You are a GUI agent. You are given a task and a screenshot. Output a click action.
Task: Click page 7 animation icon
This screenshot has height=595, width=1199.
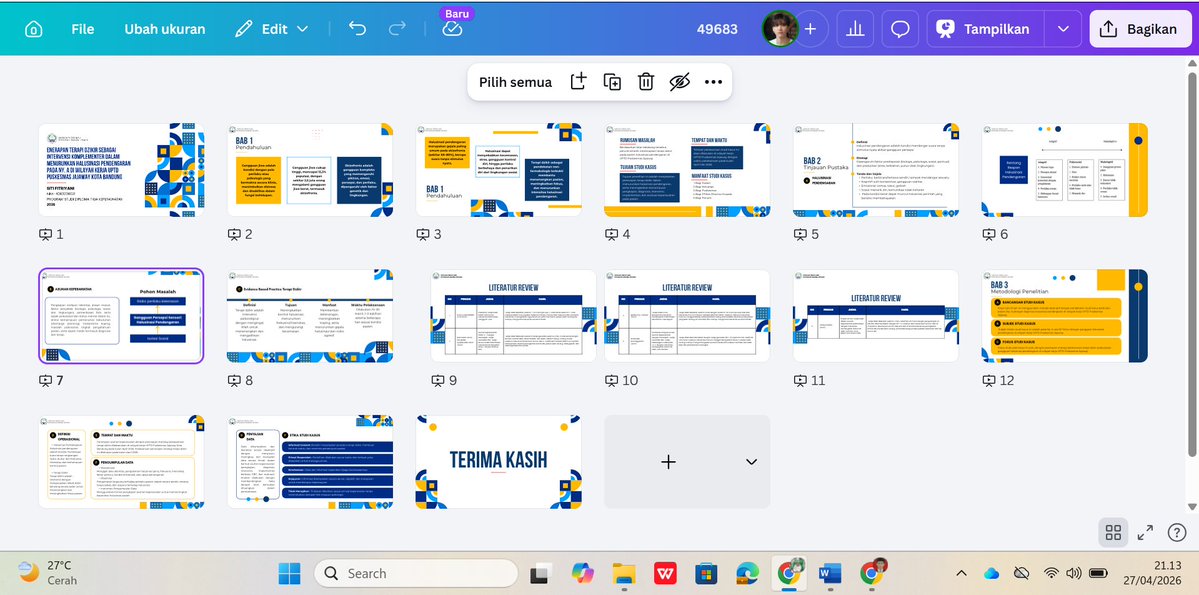pos(46,380)
